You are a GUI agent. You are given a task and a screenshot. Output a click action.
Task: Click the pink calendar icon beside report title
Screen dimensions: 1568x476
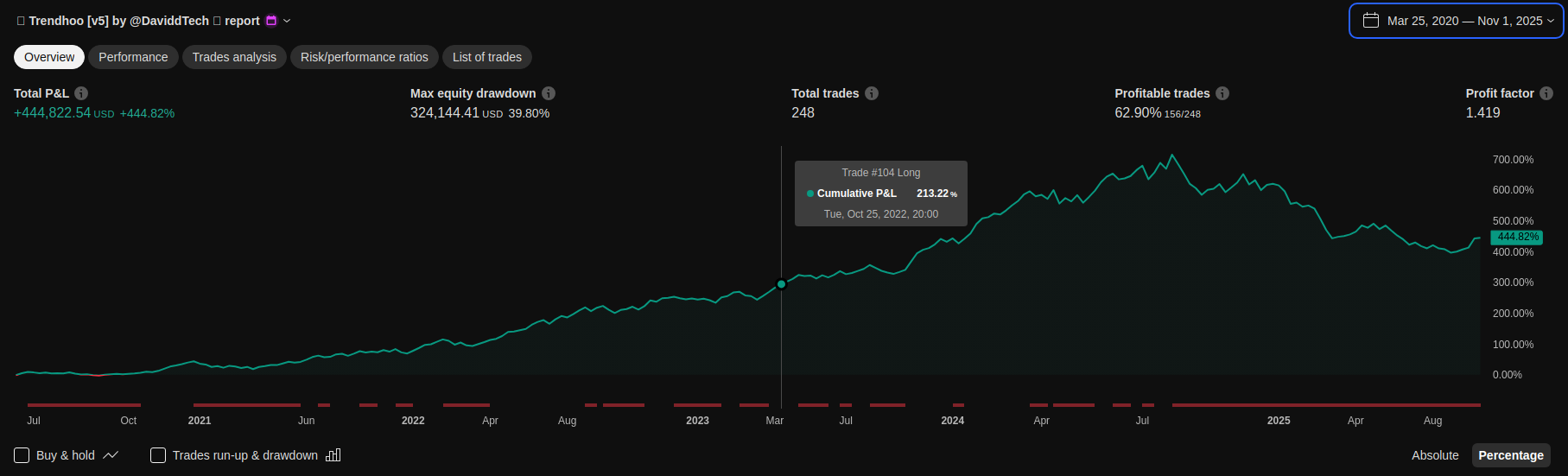pyautogui.click(x=271, y=21)
